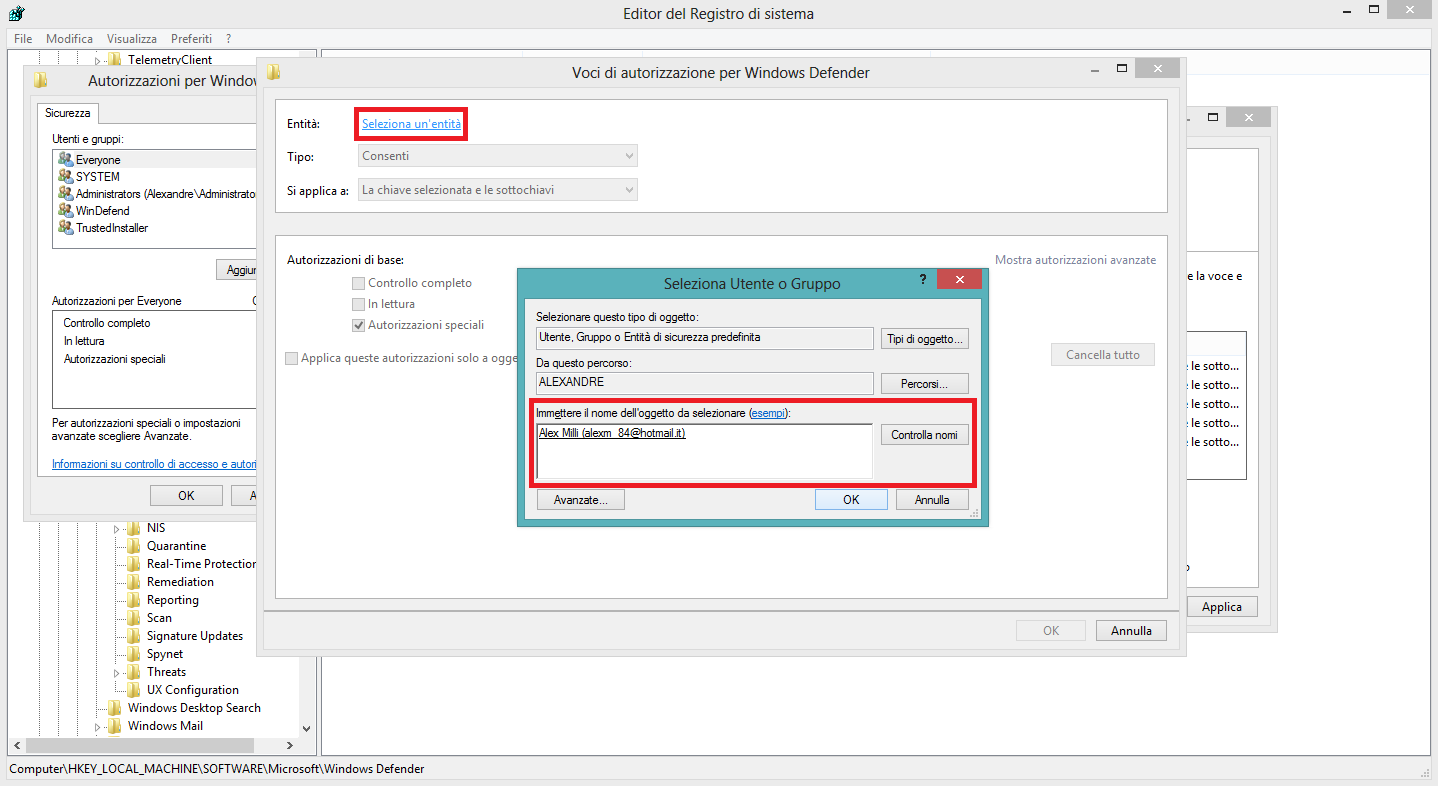The height and width of the screenshot is (786, 1438).
Task: Click the Real-Time Protection folder icon
Action: click(x=134, y=564)
